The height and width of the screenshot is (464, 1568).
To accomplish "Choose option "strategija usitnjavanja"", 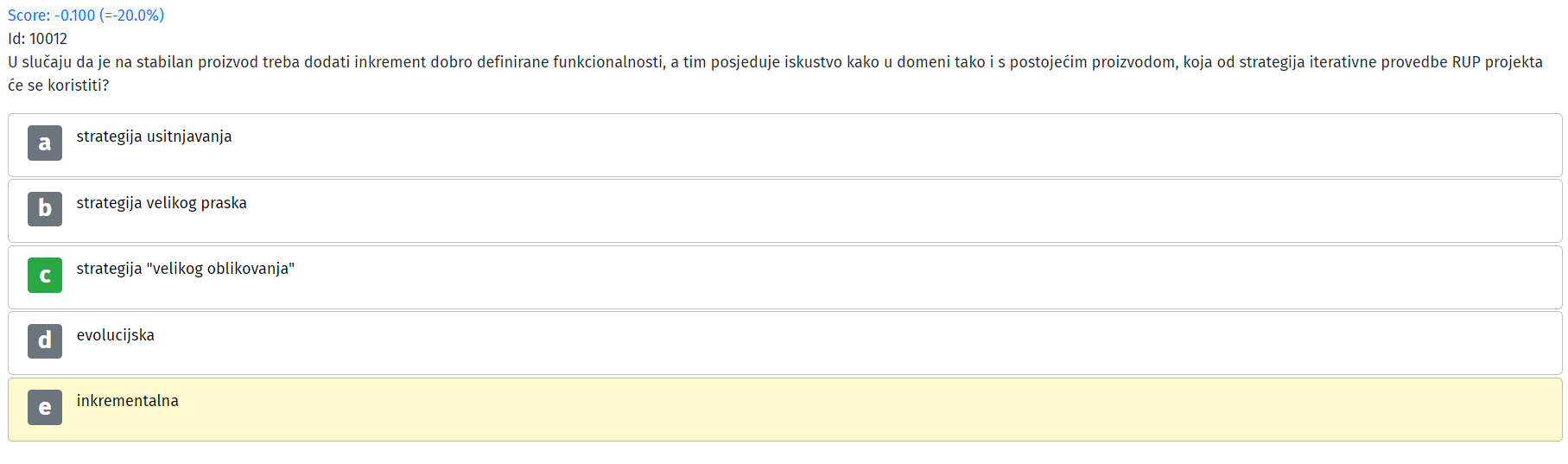I will 154,137.
